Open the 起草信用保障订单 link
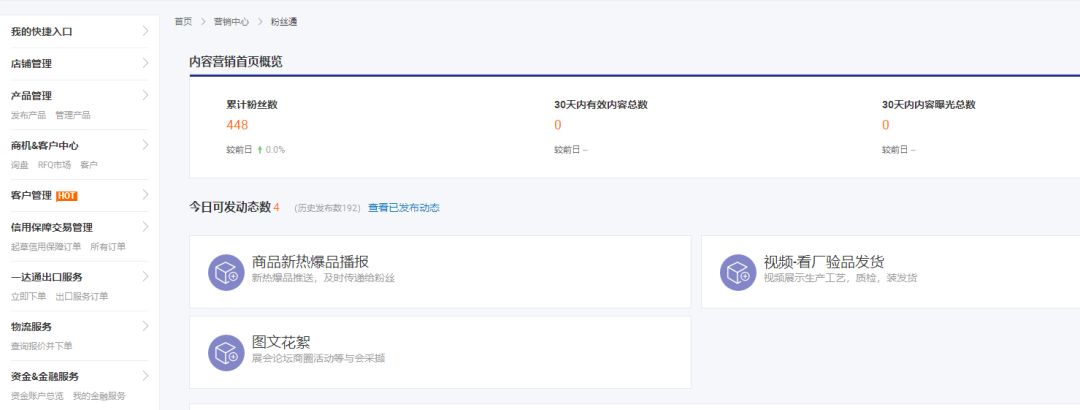Screen dimensions: 1080x410 [45, 247]
